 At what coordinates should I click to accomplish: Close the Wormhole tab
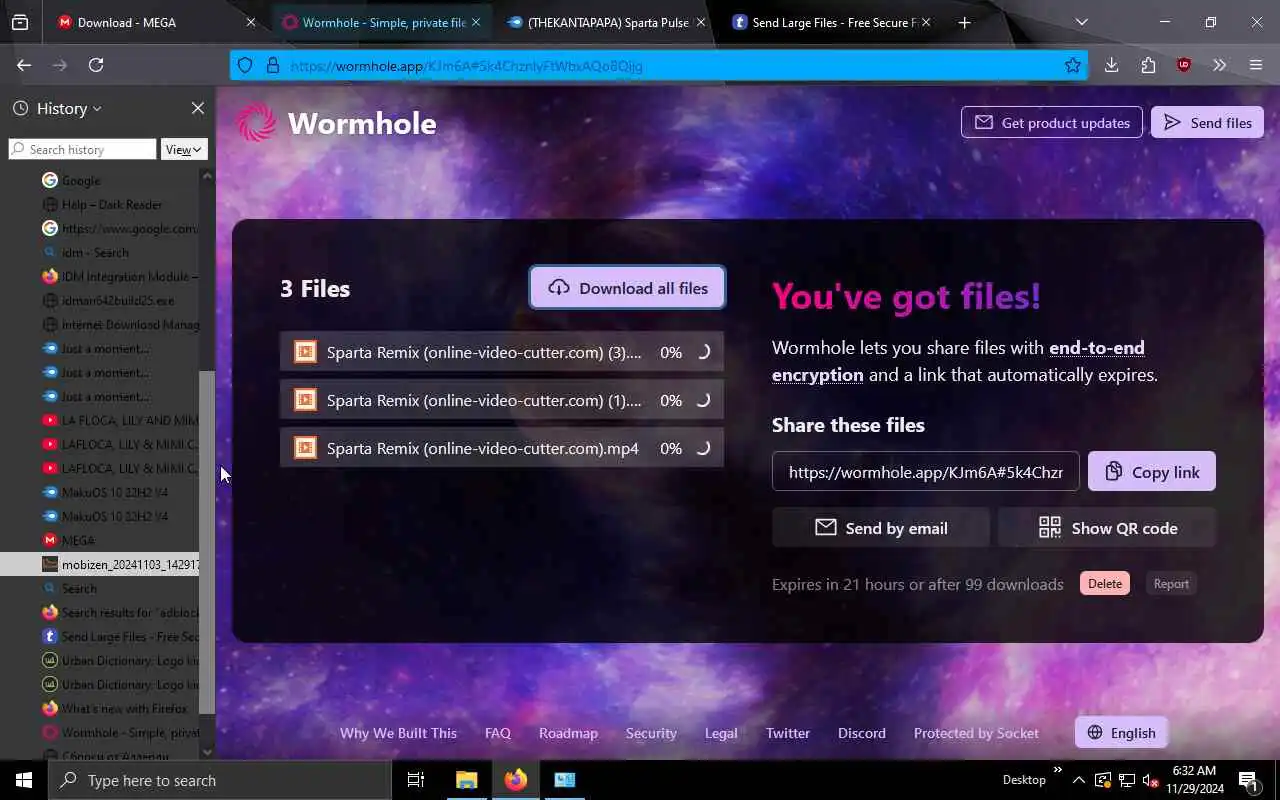476,22
